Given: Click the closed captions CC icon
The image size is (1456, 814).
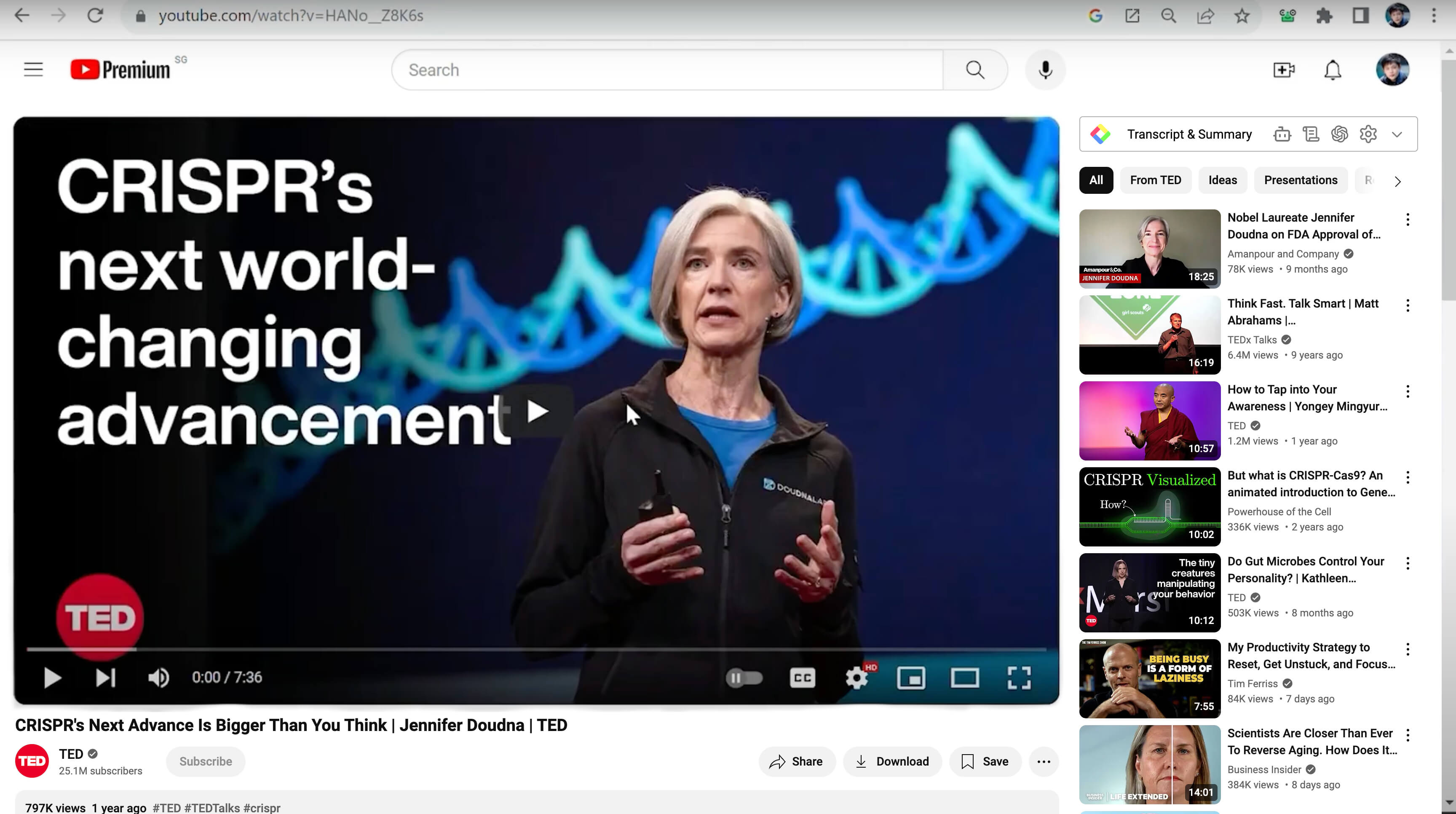Looking at the screenshot, I should click(802, 677).
